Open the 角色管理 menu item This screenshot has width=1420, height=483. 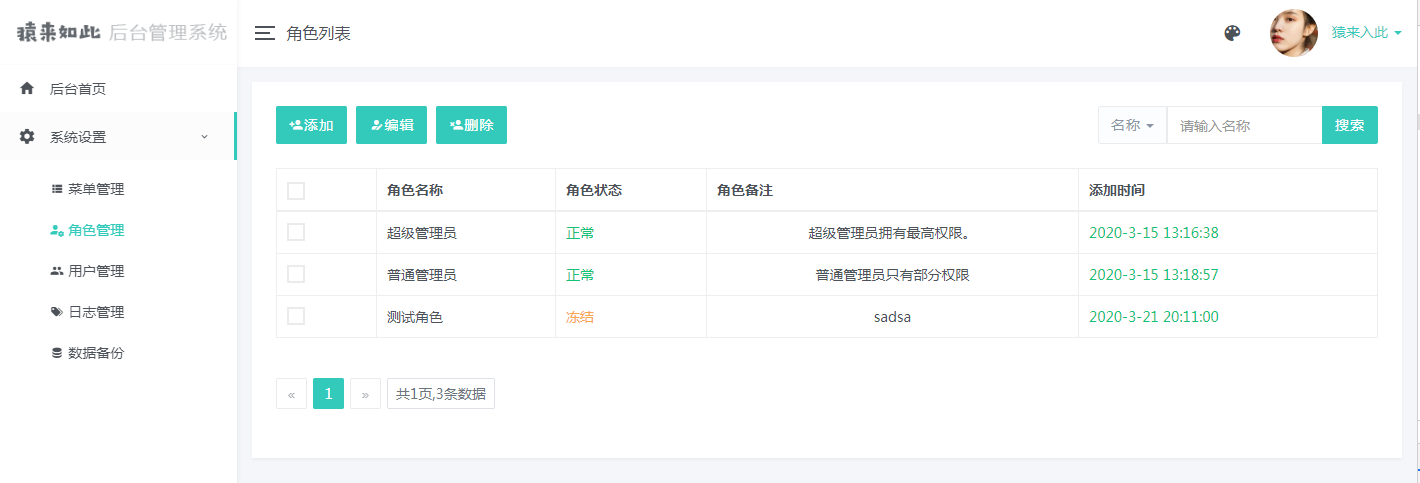coord(96,230)
